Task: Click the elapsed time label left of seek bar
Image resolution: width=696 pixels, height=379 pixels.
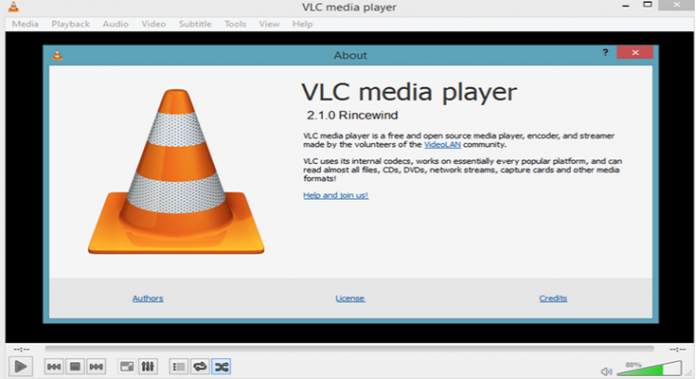Action: pos(21,349)
